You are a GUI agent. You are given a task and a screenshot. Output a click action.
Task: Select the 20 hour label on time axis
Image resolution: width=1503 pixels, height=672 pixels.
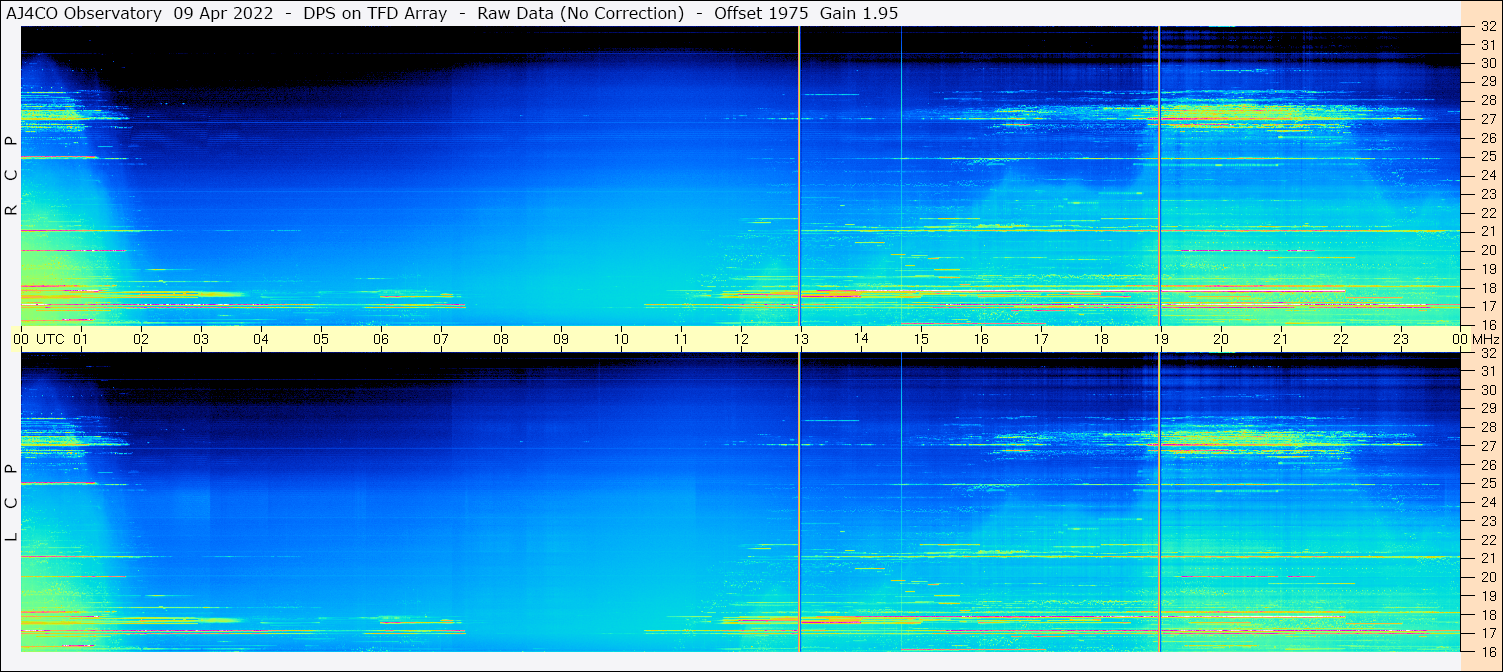click(1221, 339)
